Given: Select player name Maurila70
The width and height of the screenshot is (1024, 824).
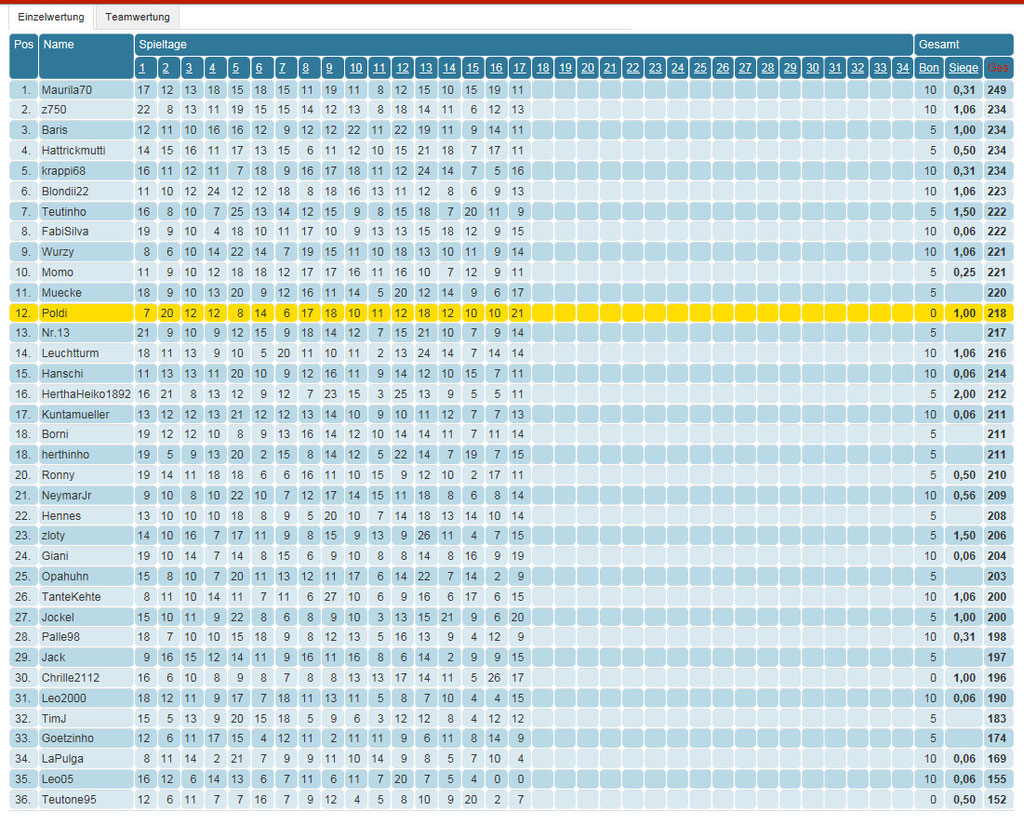Looking at the screenshot, I should pyautogui.click(x=67, y=90).
